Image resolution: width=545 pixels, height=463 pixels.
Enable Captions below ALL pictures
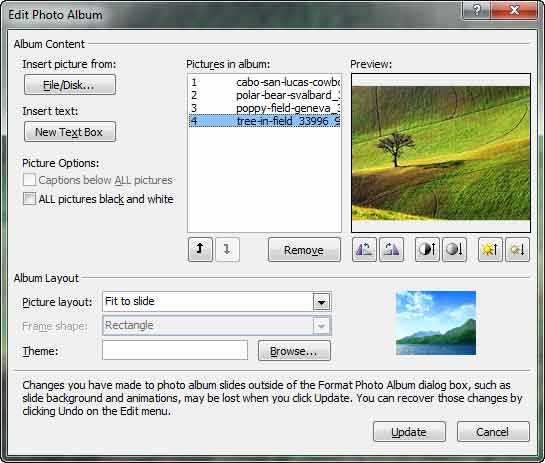[x=29, y=180]
